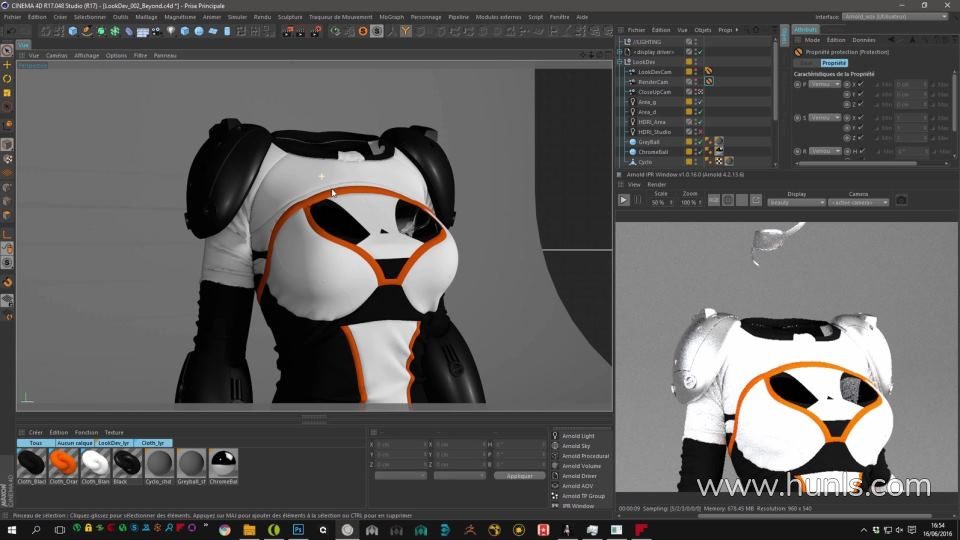
Task: Click the green render-view icon in toolbar
Action: [335, 31]
